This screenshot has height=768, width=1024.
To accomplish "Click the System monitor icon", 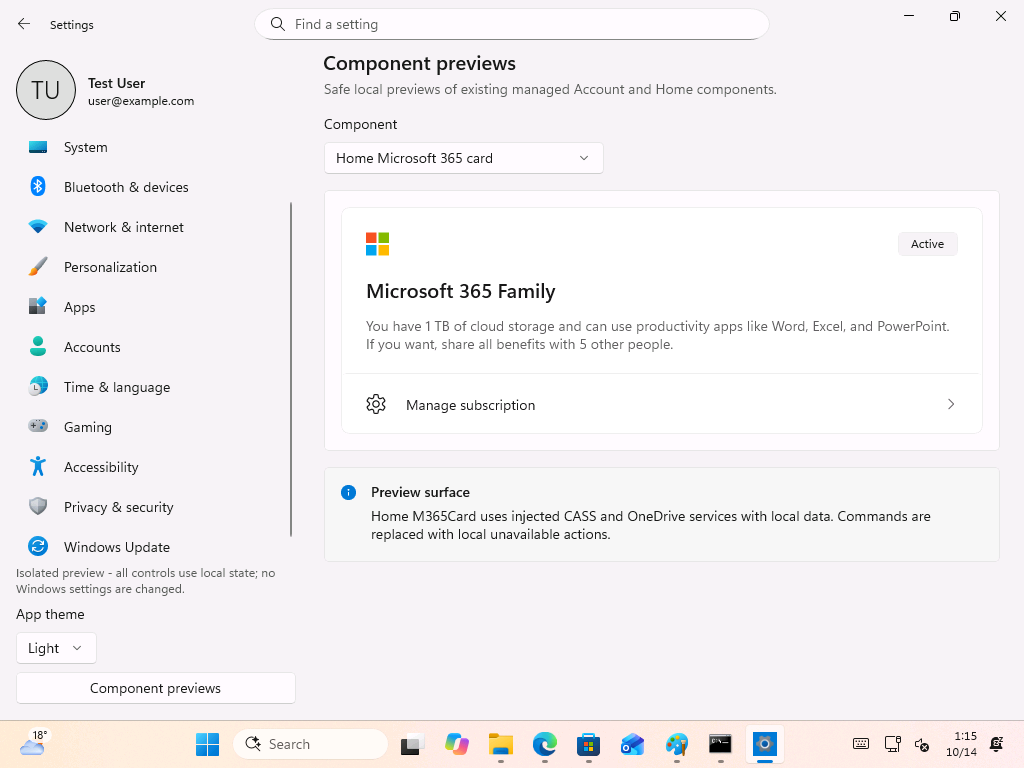I will 38,147.
